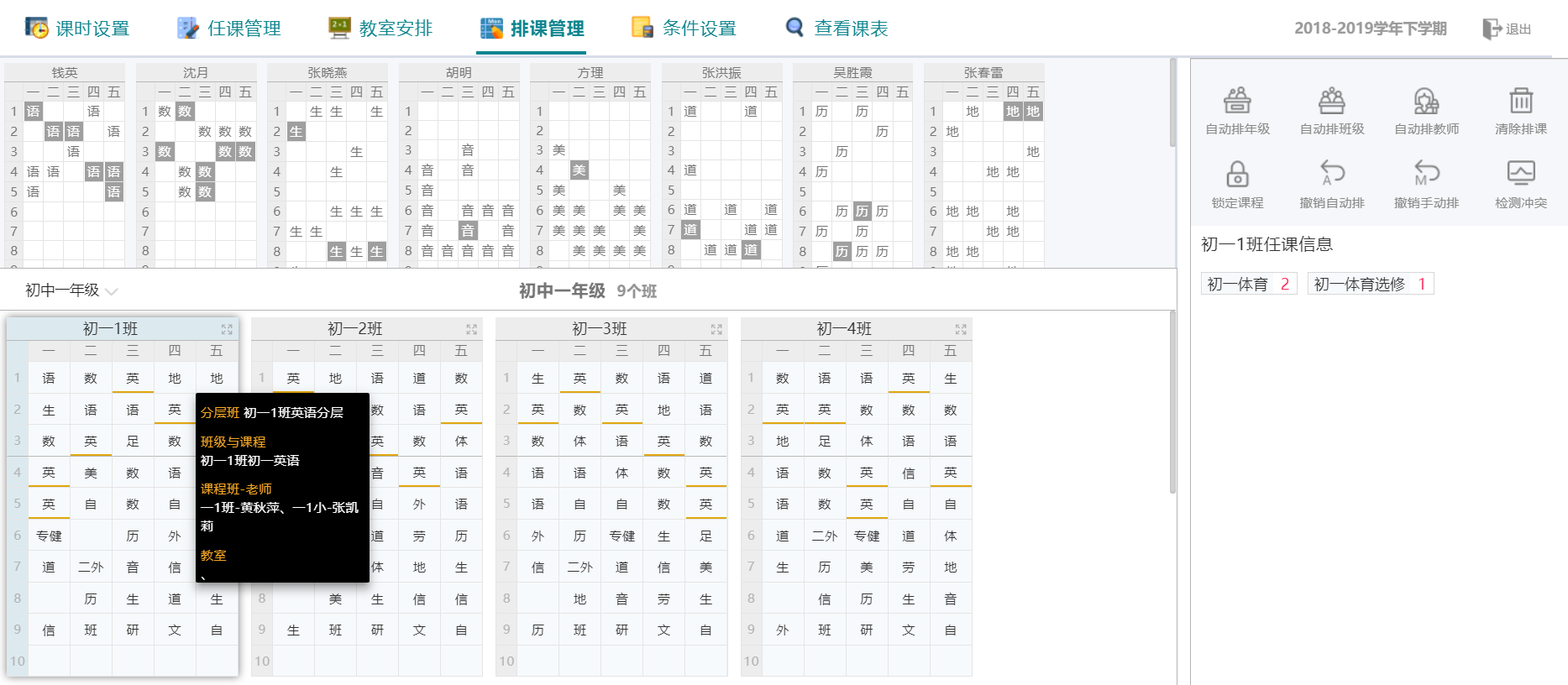Click teacher 张春雷 timetable header
1568x685 pixels.
tap(984, 72)
